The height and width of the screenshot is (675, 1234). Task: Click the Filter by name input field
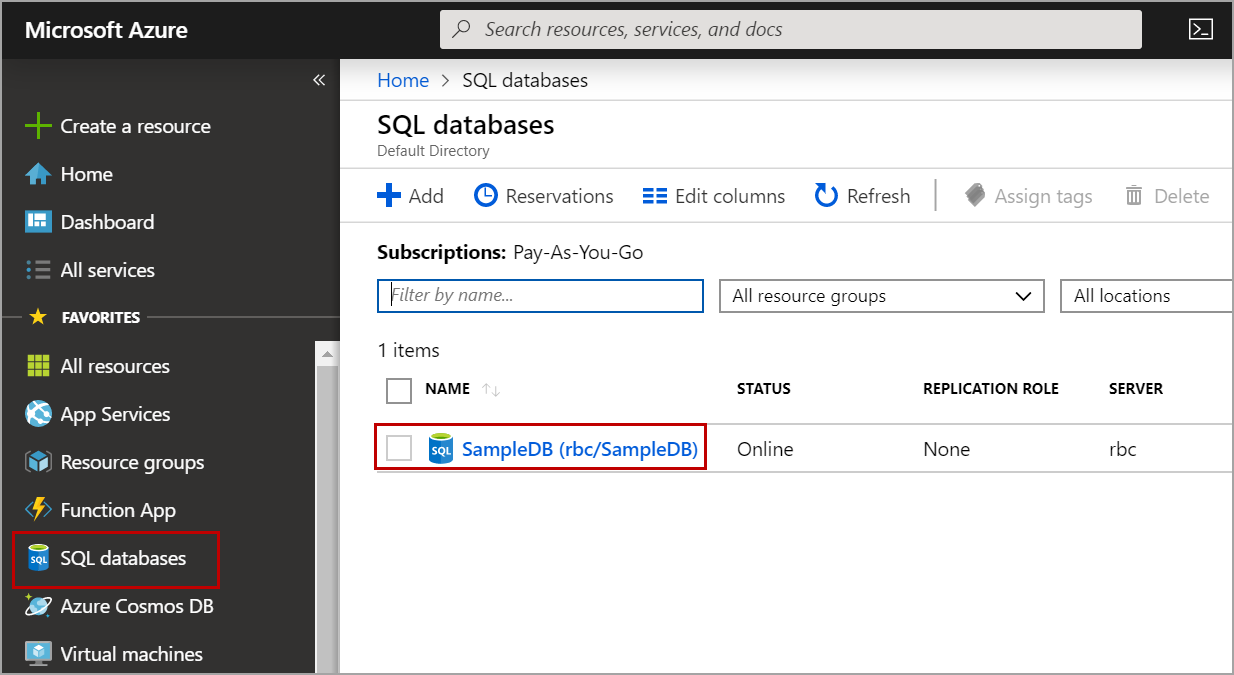[540, 296]
